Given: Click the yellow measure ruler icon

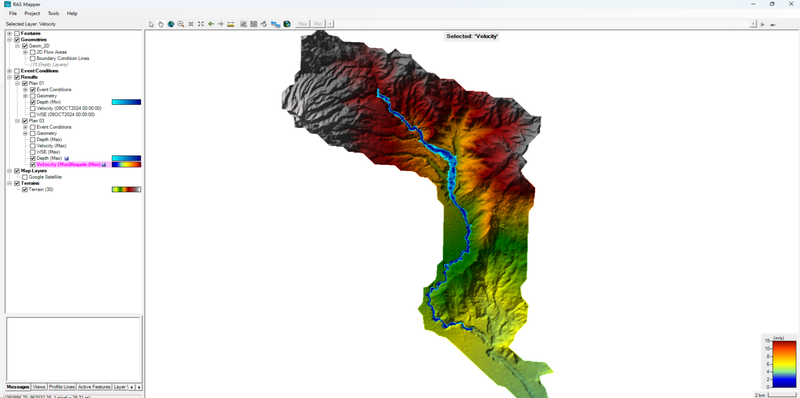Looking at the screenshot, I should click(x=231, y=24).
